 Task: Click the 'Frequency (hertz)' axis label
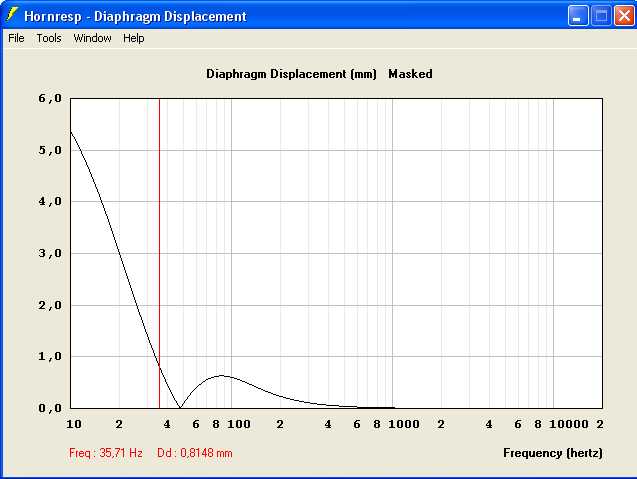(553, 453)
